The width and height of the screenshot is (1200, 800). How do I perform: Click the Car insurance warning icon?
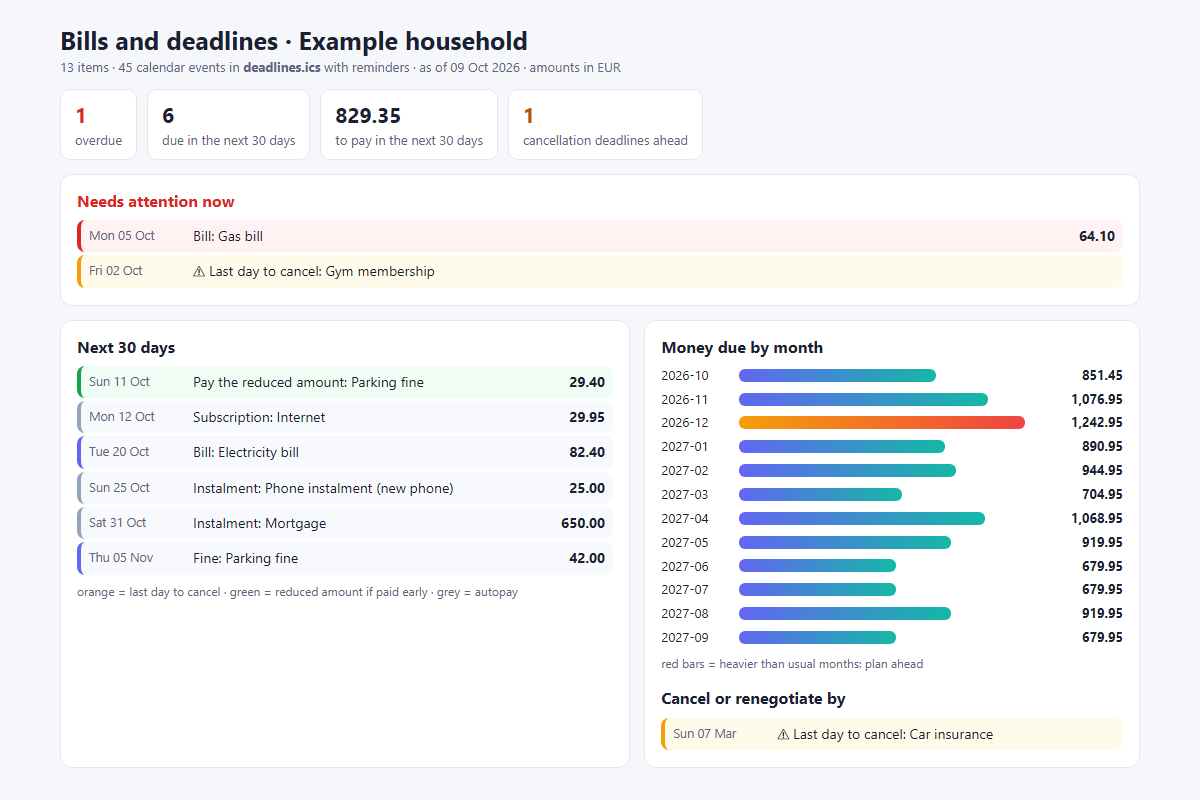click(x=783, y=734)
